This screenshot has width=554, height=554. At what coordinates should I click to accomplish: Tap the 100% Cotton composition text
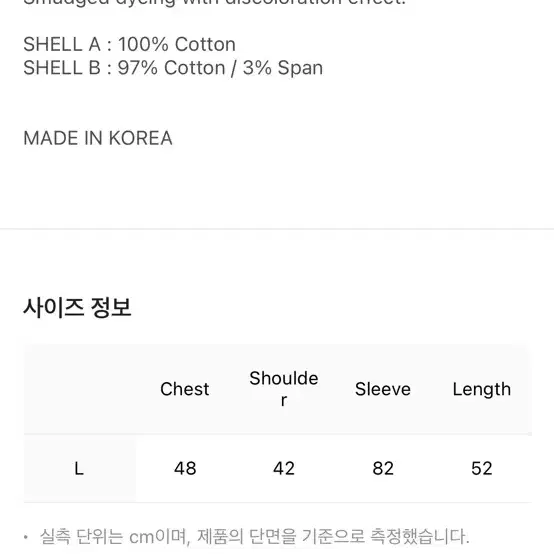click(177, 44)
